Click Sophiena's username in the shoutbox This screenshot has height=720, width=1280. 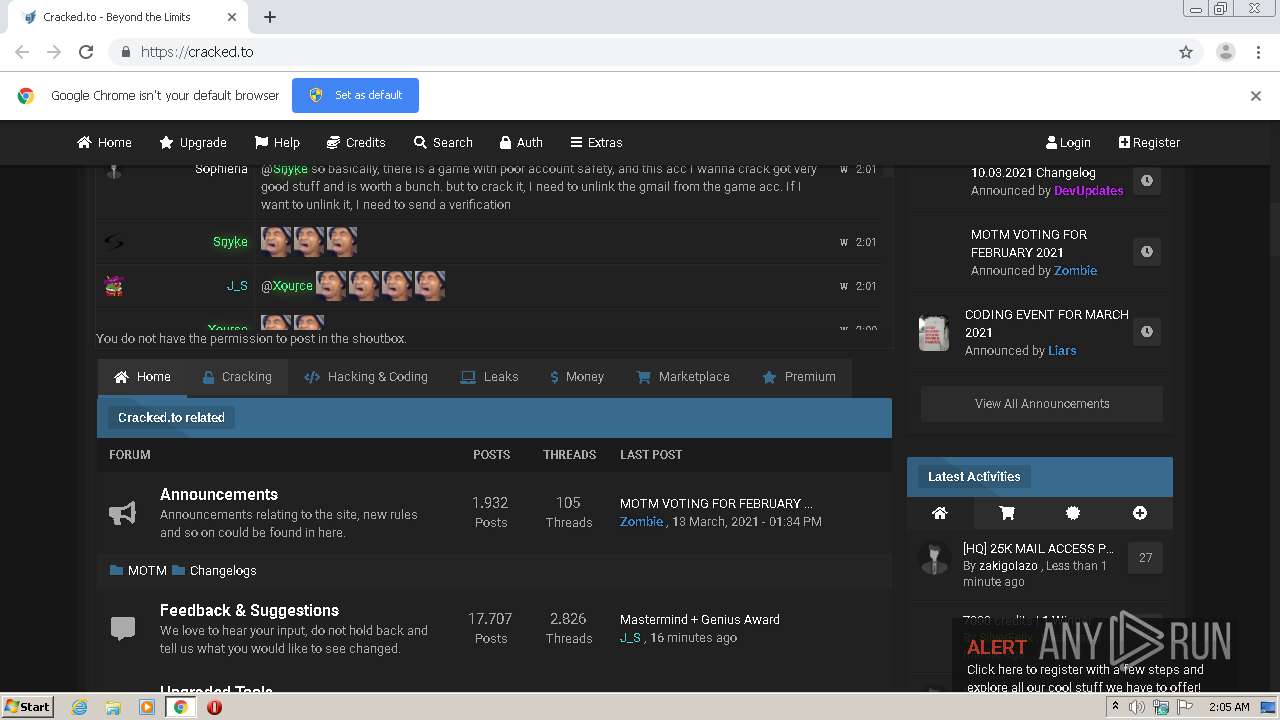pyautogui.click(x=221, y=169)
